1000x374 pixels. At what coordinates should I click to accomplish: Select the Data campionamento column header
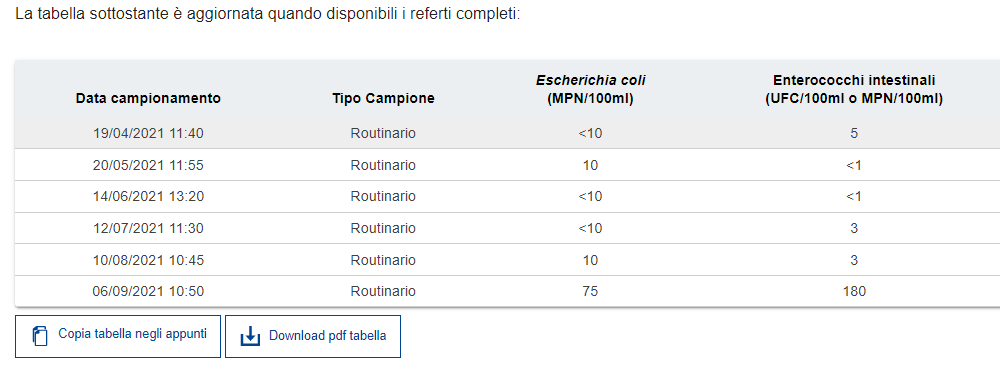click(x=148, y=98)
